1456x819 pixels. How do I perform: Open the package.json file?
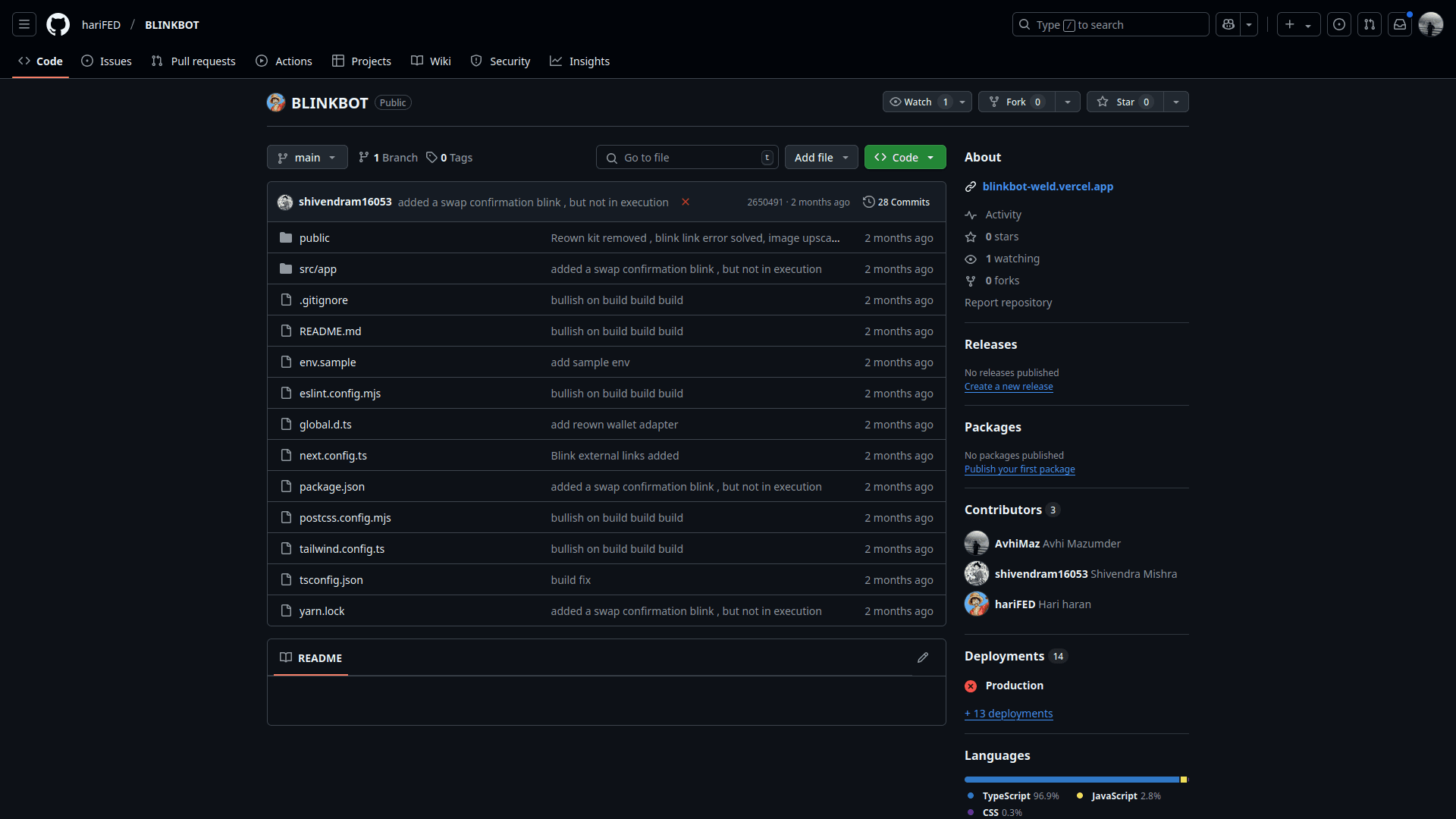click(331, 486)
